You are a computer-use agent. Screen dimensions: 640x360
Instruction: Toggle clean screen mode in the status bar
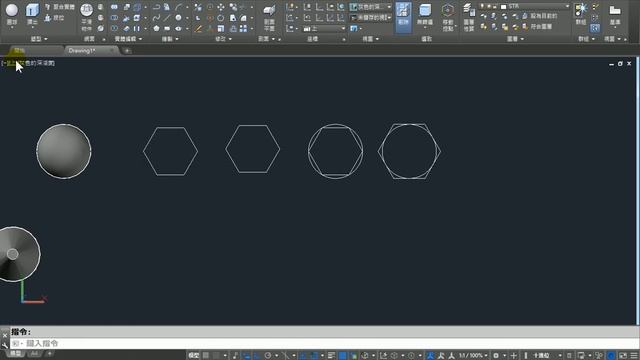622,356
